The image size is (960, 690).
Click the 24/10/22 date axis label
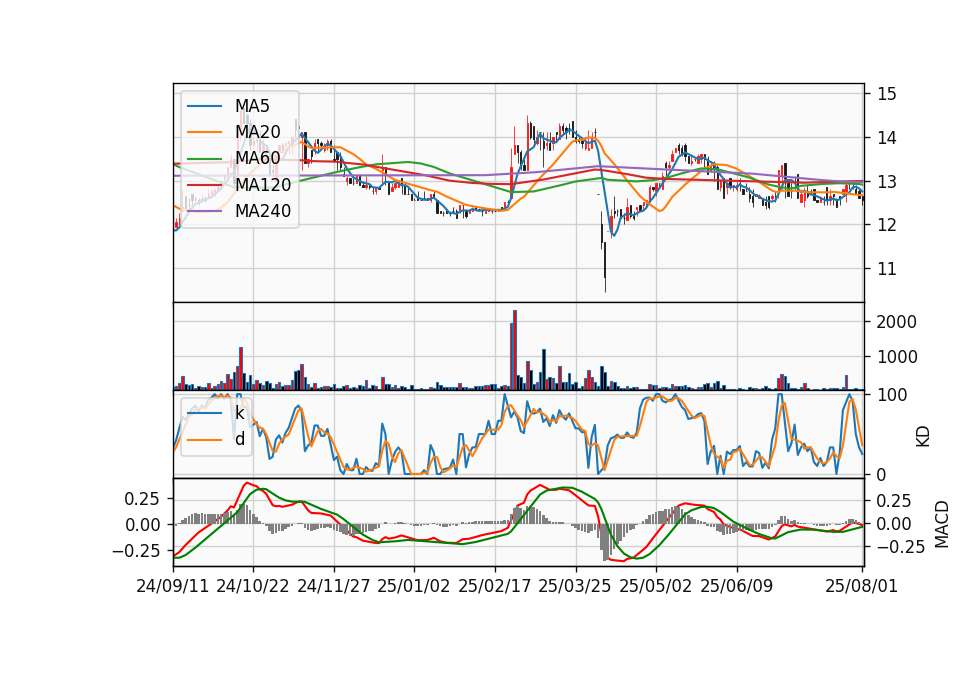tap(253, 586)
